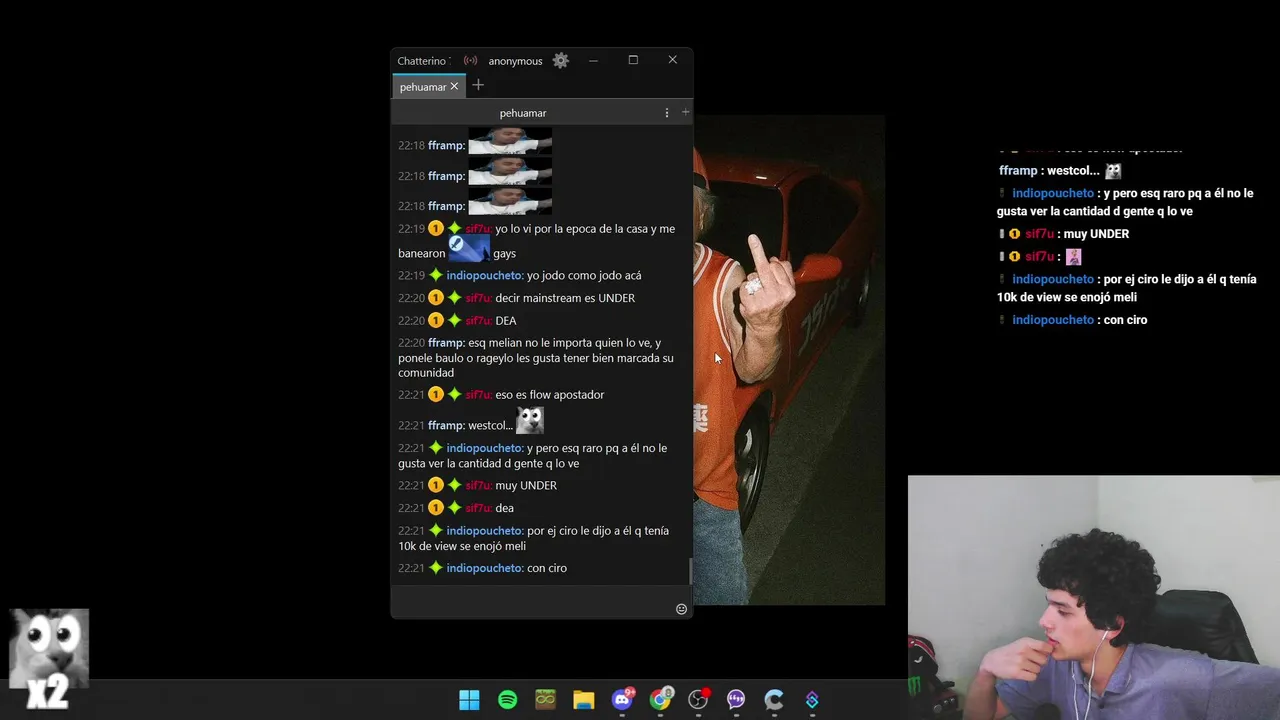The width and height of the screenshot is (1280, 720).
Task: Click indiopoucheto name on 'yo jodo como jodo'
Action: click(485, 275)
